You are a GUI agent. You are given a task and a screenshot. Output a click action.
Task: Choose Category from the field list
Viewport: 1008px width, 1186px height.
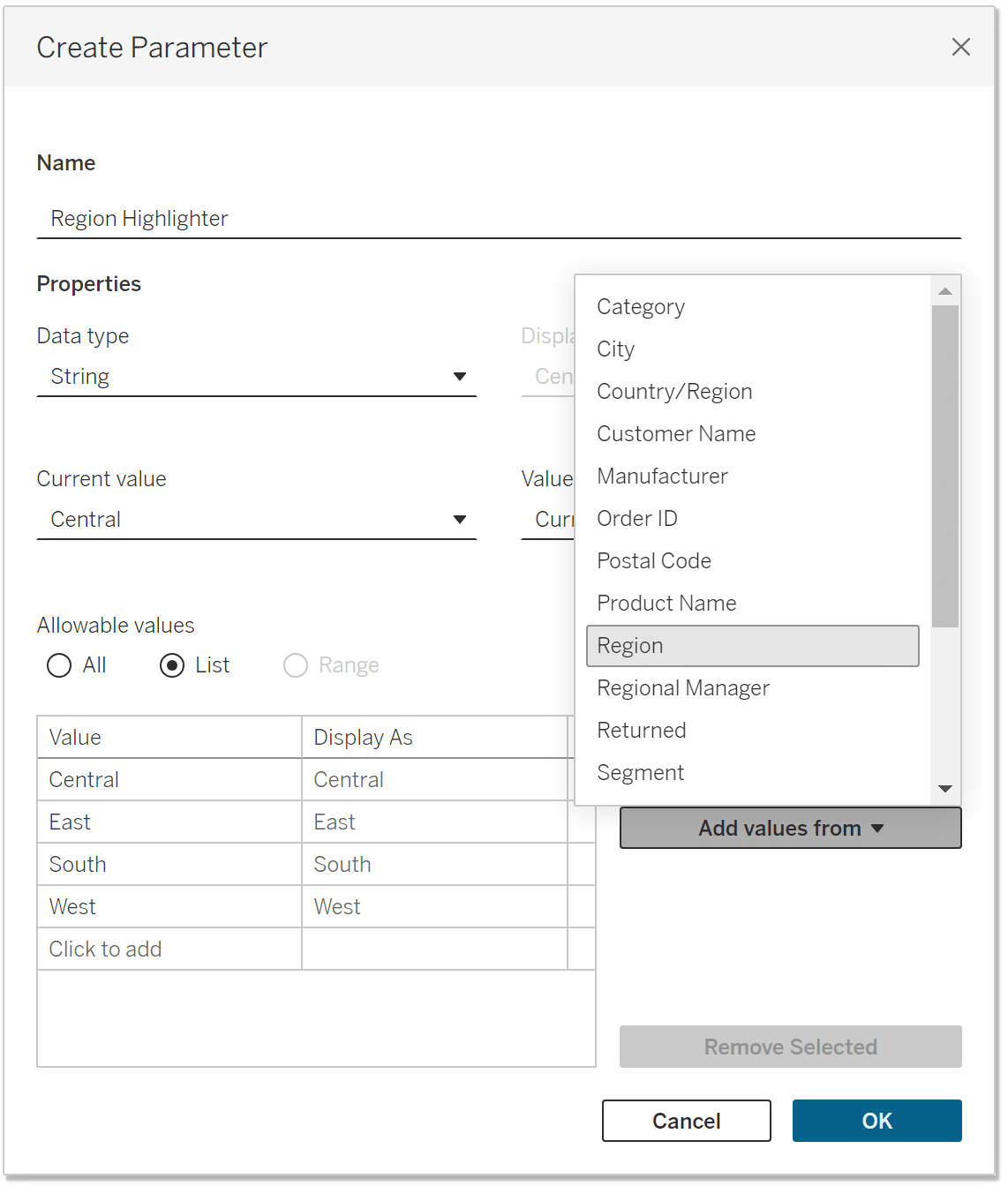click(753, 307)
